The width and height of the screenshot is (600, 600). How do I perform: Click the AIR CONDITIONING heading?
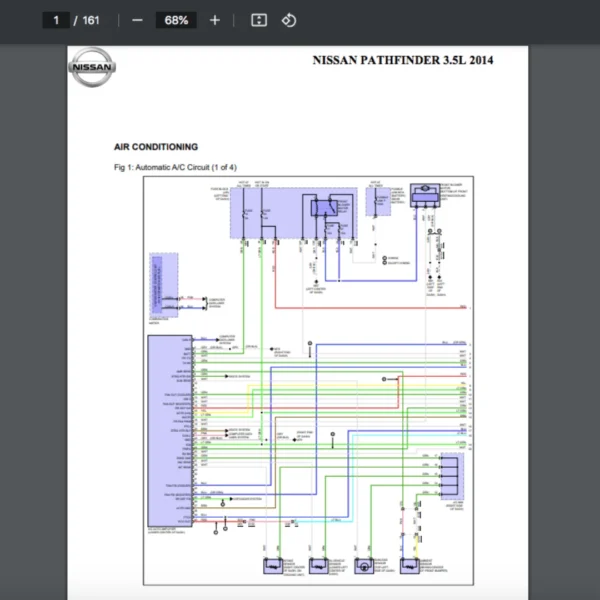(x=156, y=147)
